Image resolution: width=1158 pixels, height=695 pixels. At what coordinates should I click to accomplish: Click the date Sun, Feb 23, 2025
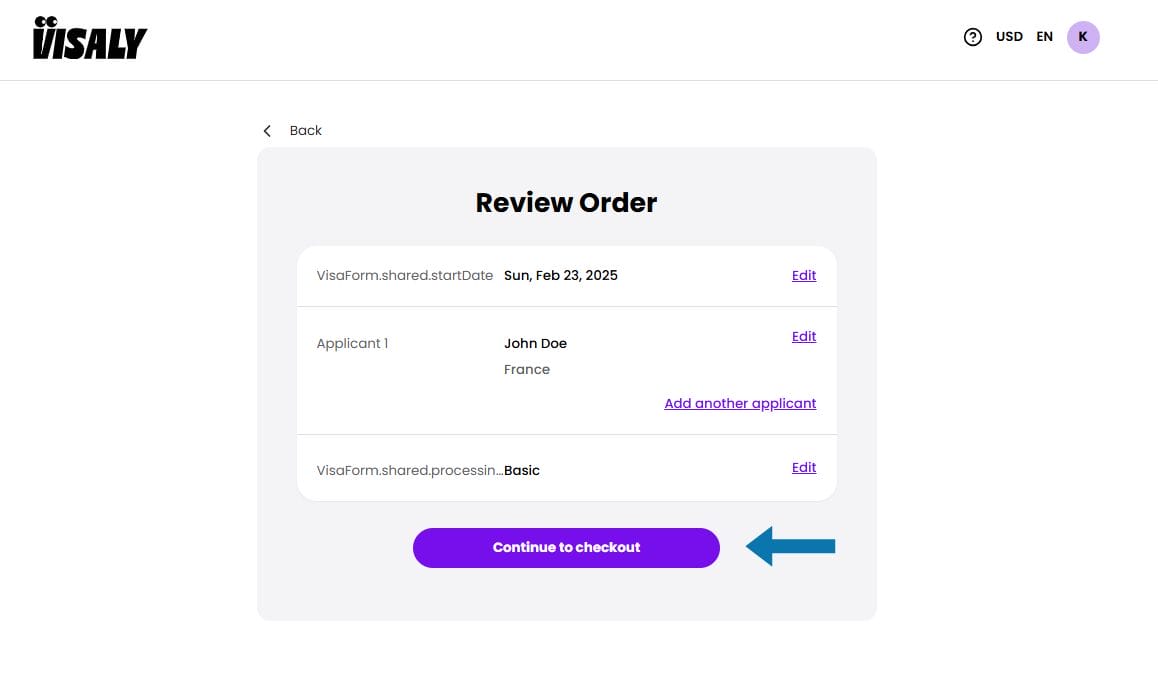560,276
